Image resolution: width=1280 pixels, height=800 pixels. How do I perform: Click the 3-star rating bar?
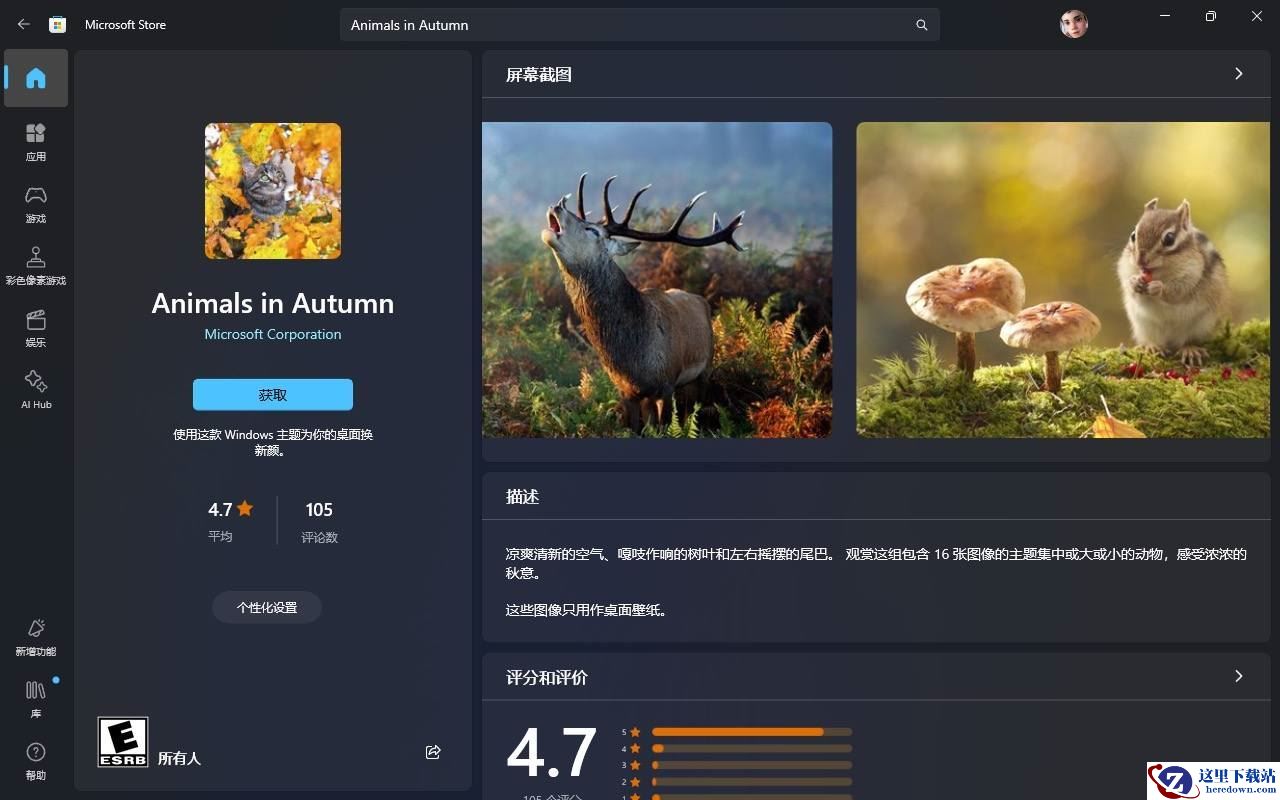(752, 765)
